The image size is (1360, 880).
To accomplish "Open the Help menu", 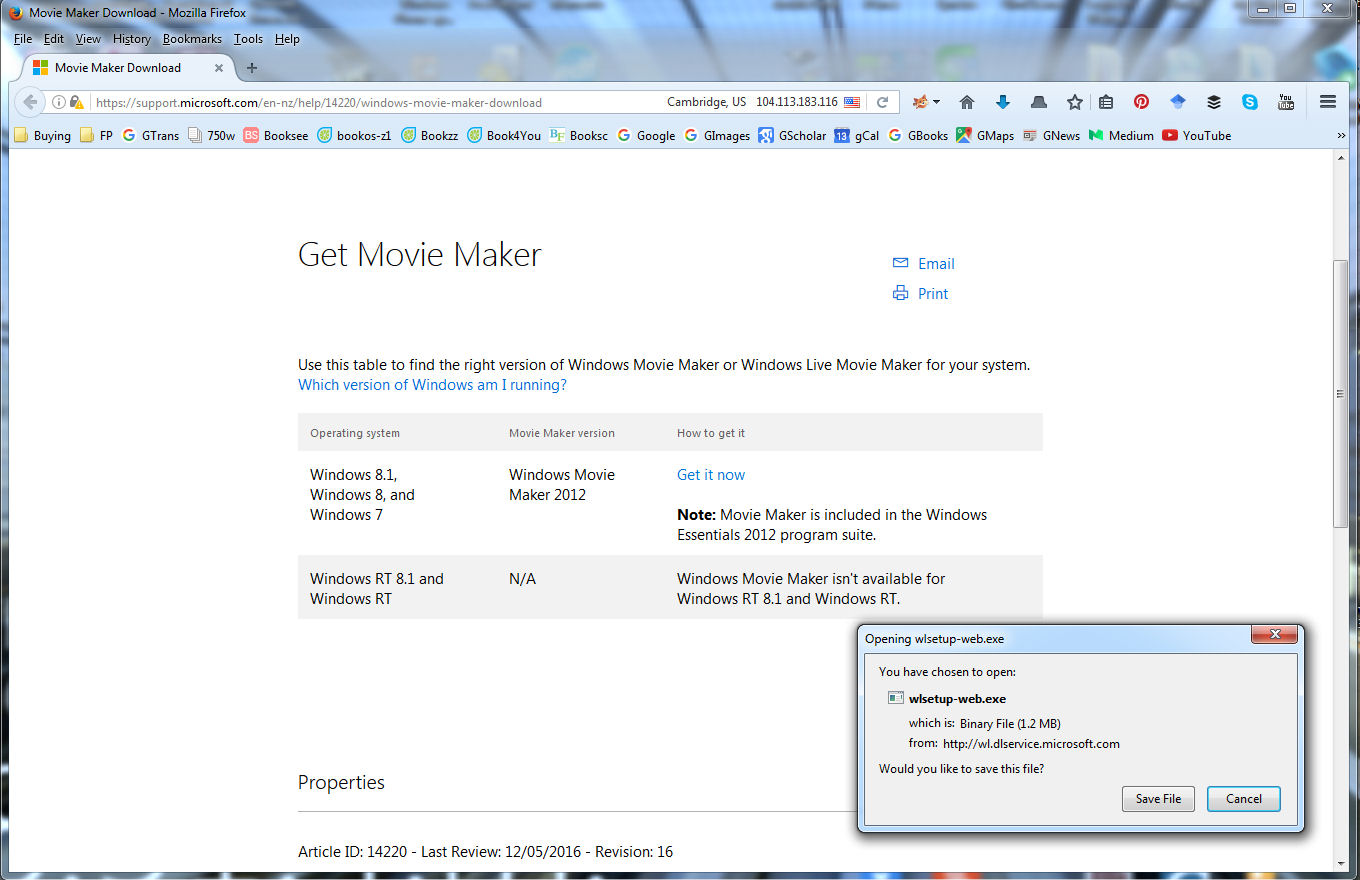I will pos(287,39).
